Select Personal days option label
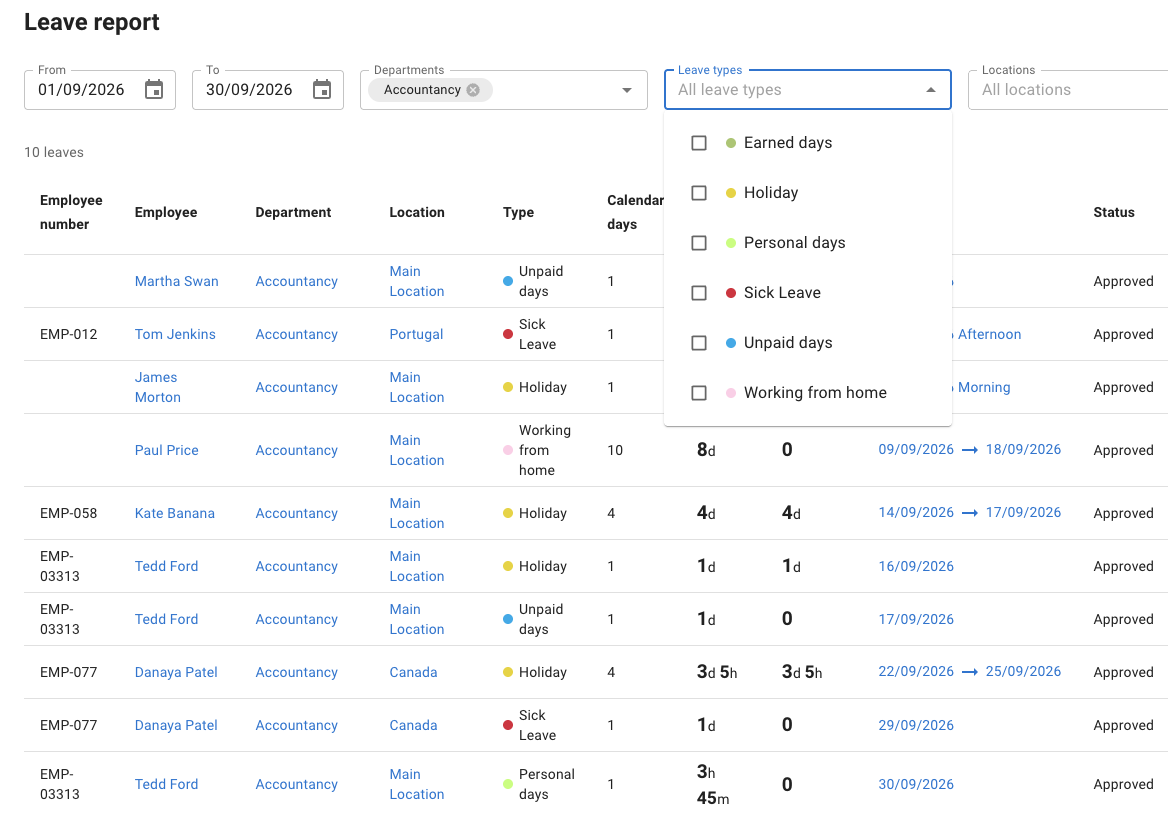This screenshot has width=1168, height=818. pyautogui.click(x=794, y=243)
